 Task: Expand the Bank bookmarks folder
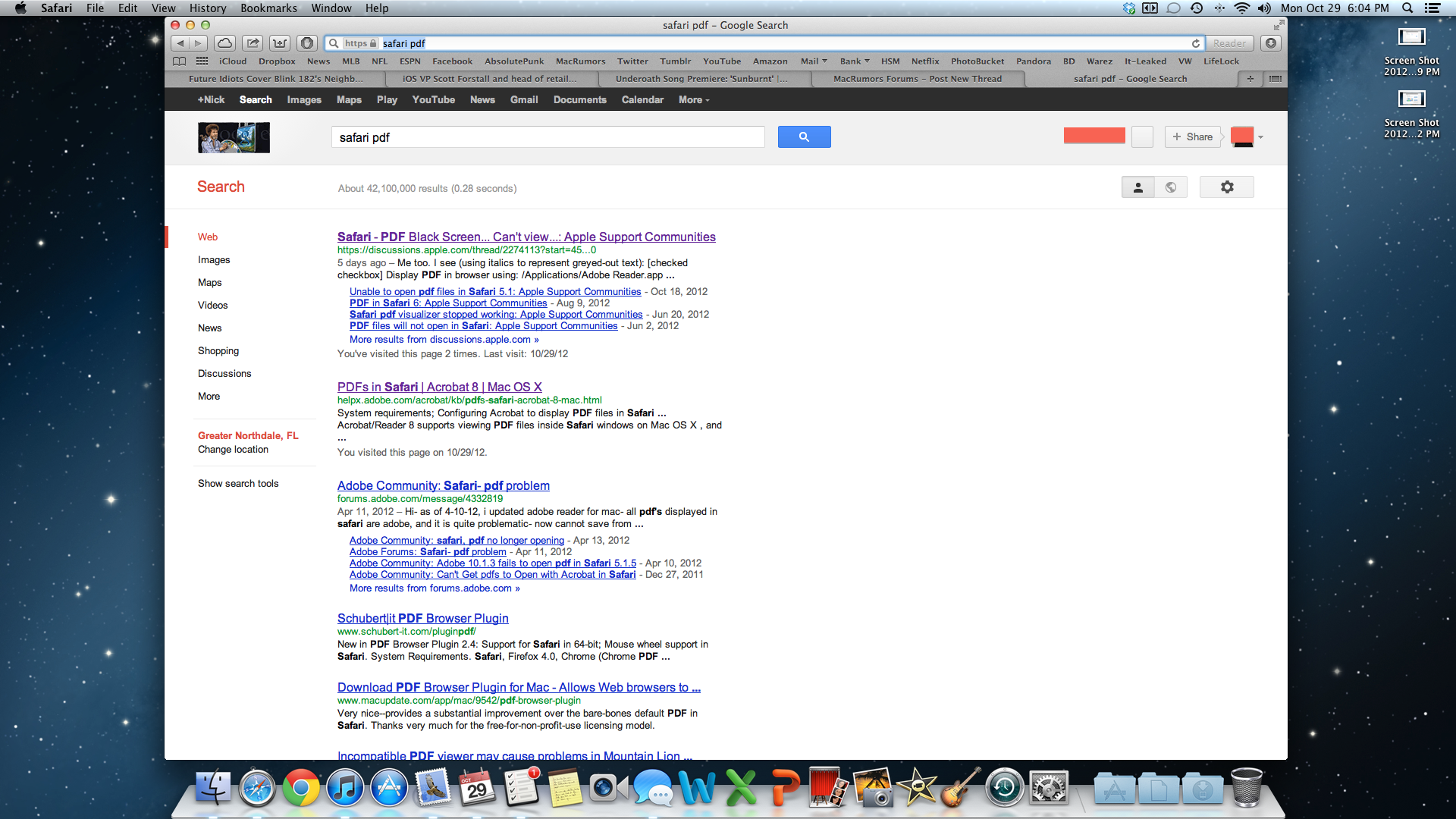pos(855,61)
